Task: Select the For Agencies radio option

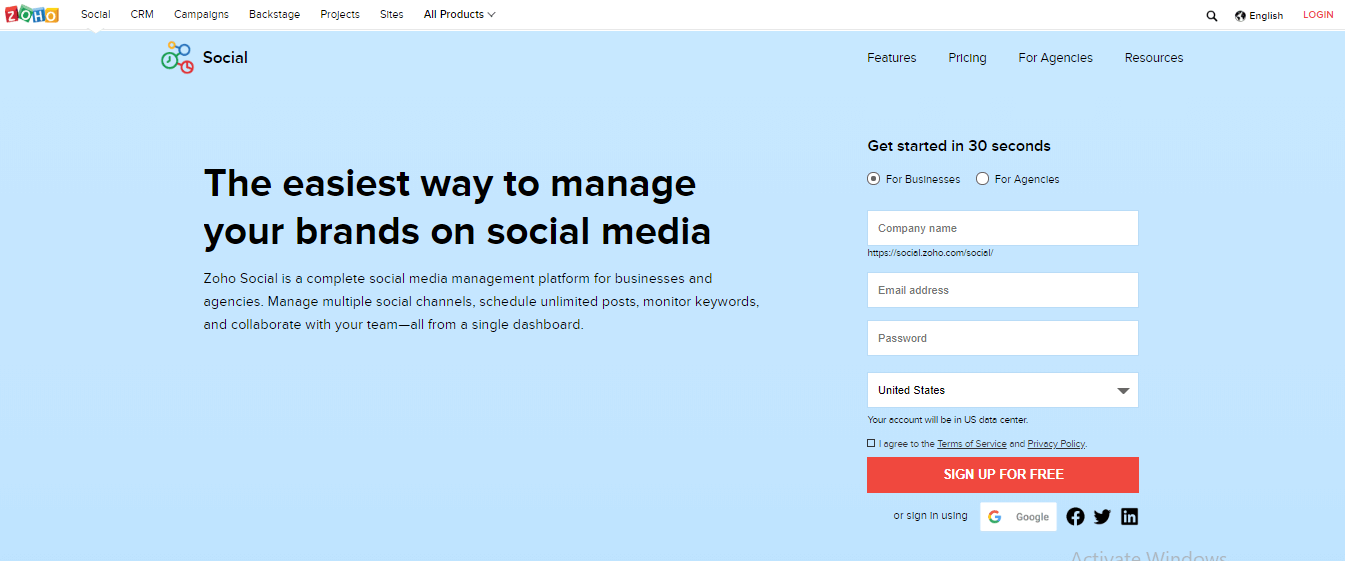Action: tap(982, 179)
